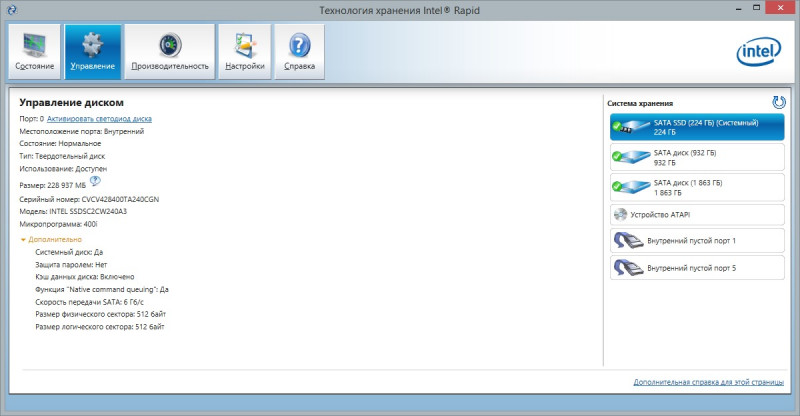
Task: Select Устройство ATAPI entry
Action: (x=697, y=215)
